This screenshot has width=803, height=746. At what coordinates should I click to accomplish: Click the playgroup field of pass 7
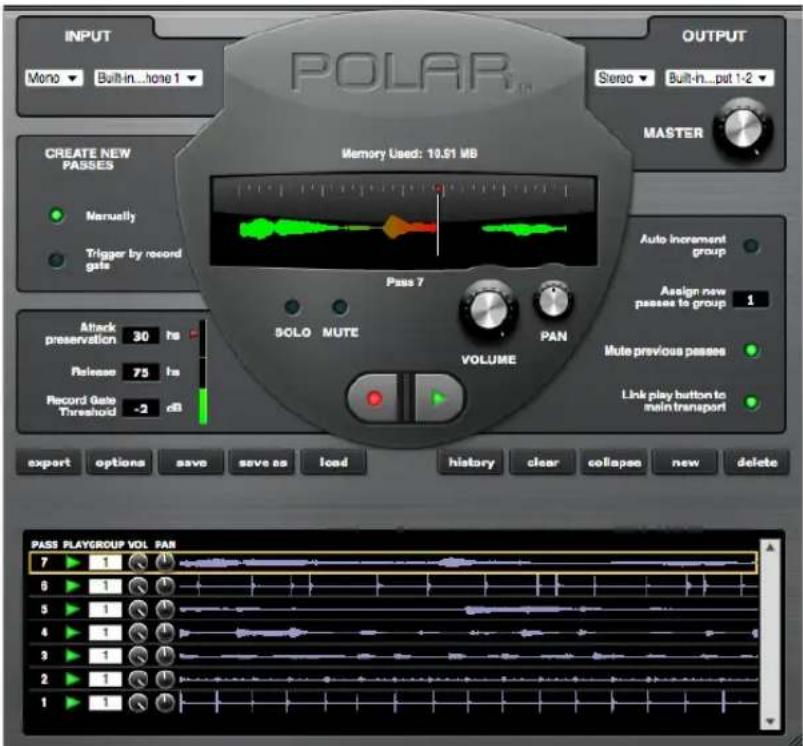tap(105, 563)
